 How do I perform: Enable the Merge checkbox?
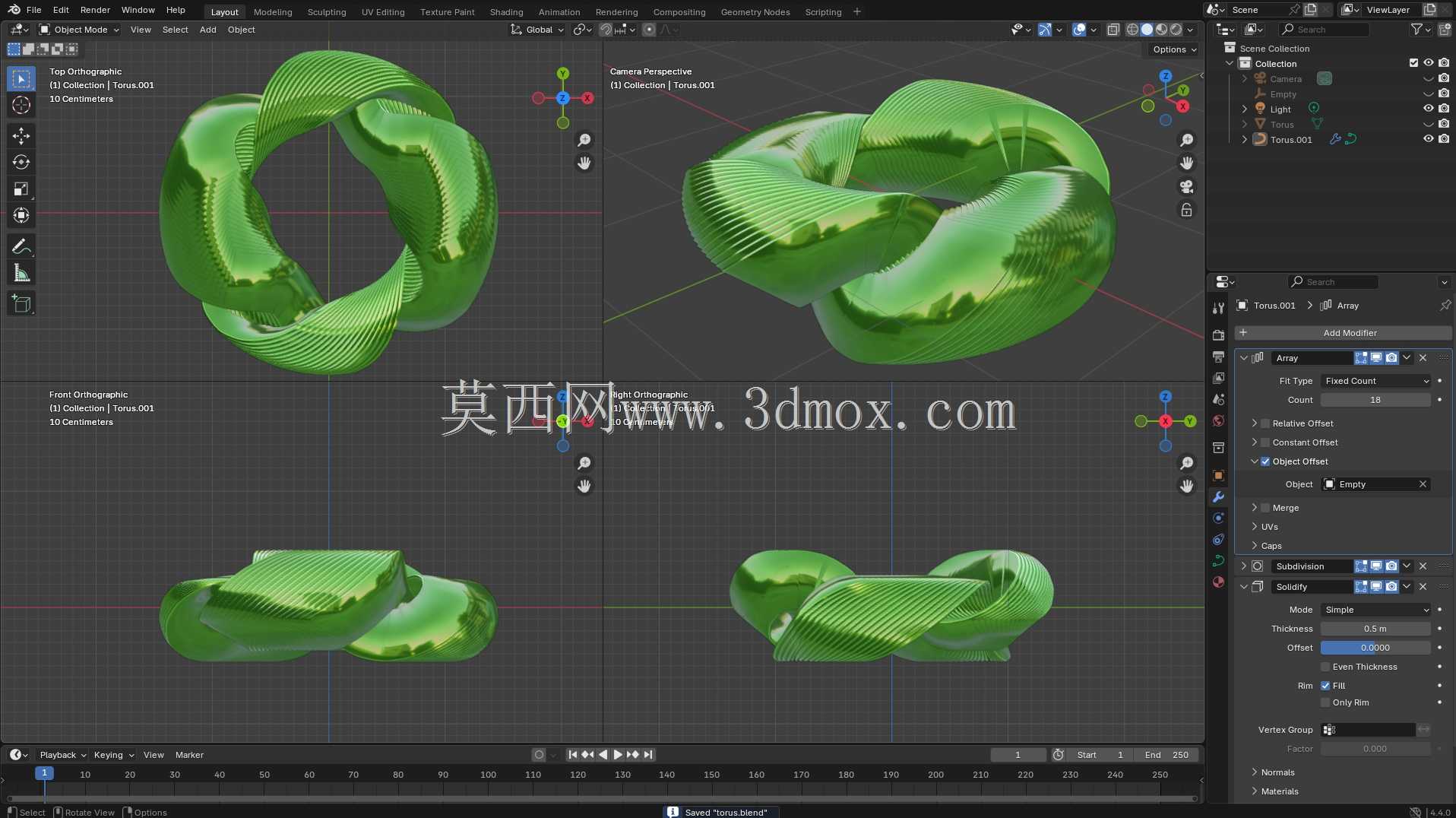pyautogui.click(x=1265, y=508)
